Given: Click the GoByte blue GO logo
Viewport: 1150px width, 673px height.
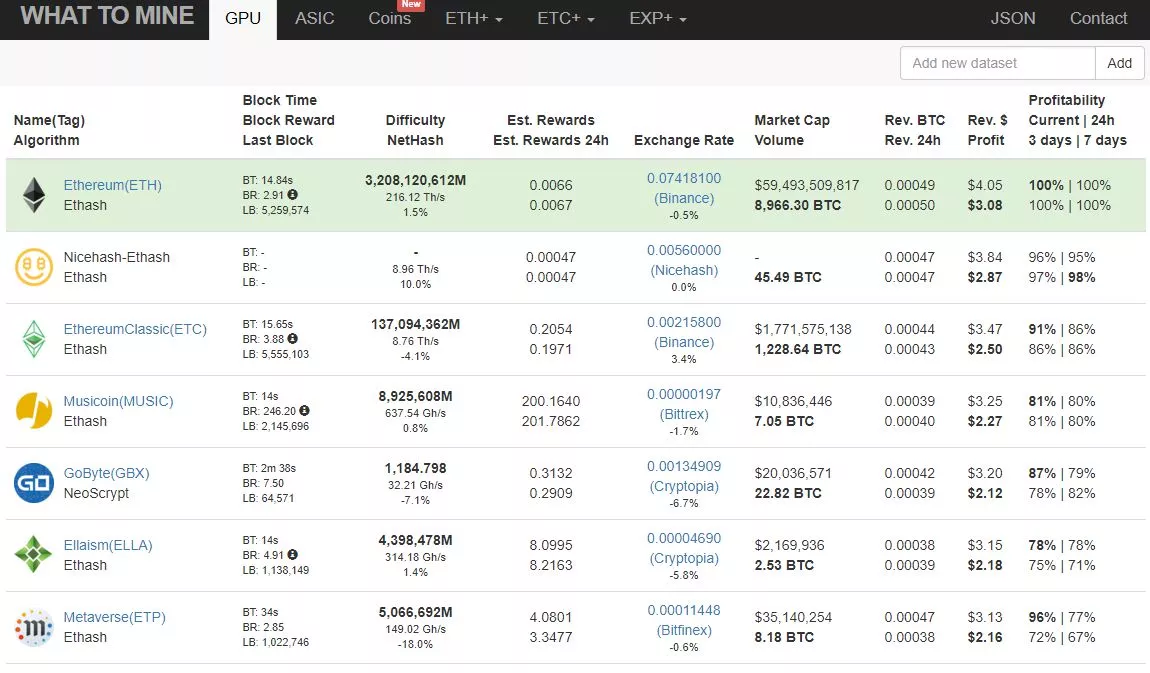Looking at the screenshot, I should pyautogui.click(x=34, y=483).
